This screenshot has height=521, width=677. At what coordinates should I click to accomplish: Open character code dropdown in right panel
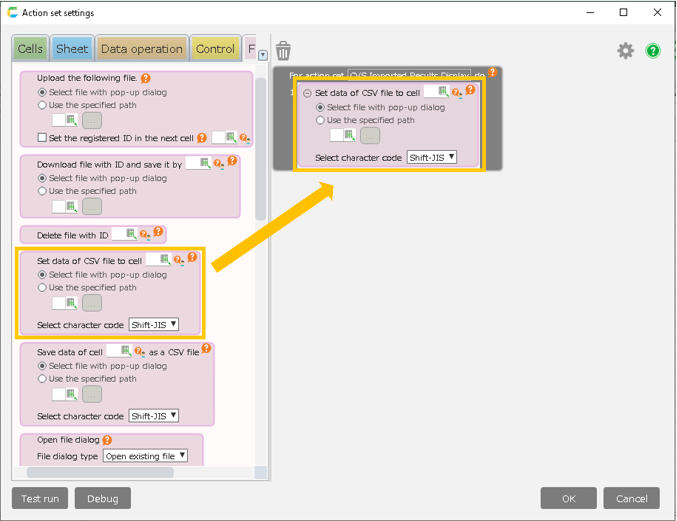click(x=432, y=157)
